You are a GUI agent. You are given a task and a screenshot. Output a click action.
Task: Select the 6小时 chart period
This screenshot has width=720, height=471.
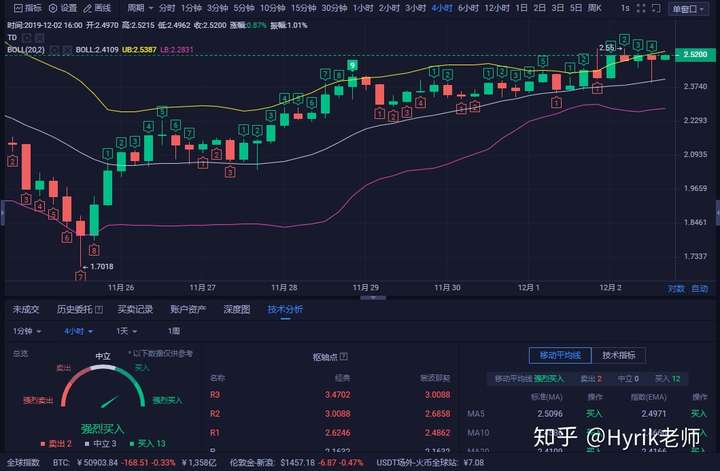[468, 8]
